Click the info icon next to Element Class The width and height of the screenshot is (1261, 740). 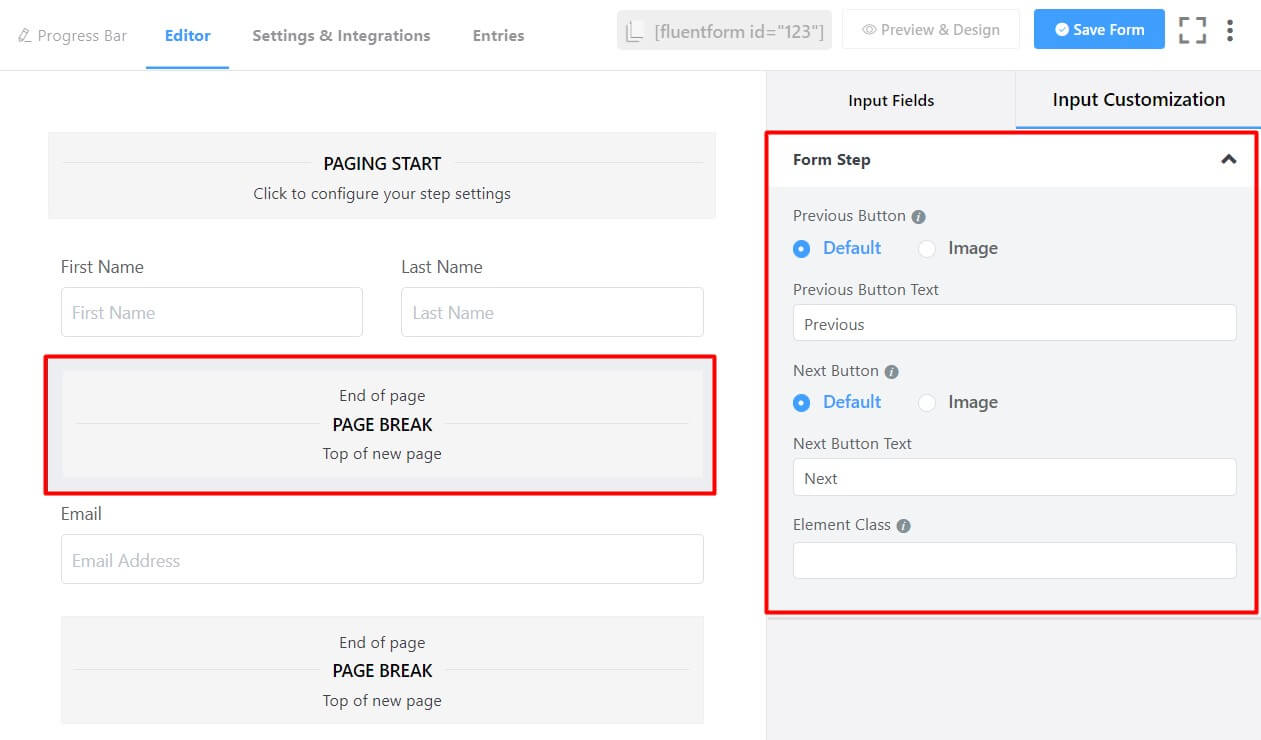pos(905,524)
